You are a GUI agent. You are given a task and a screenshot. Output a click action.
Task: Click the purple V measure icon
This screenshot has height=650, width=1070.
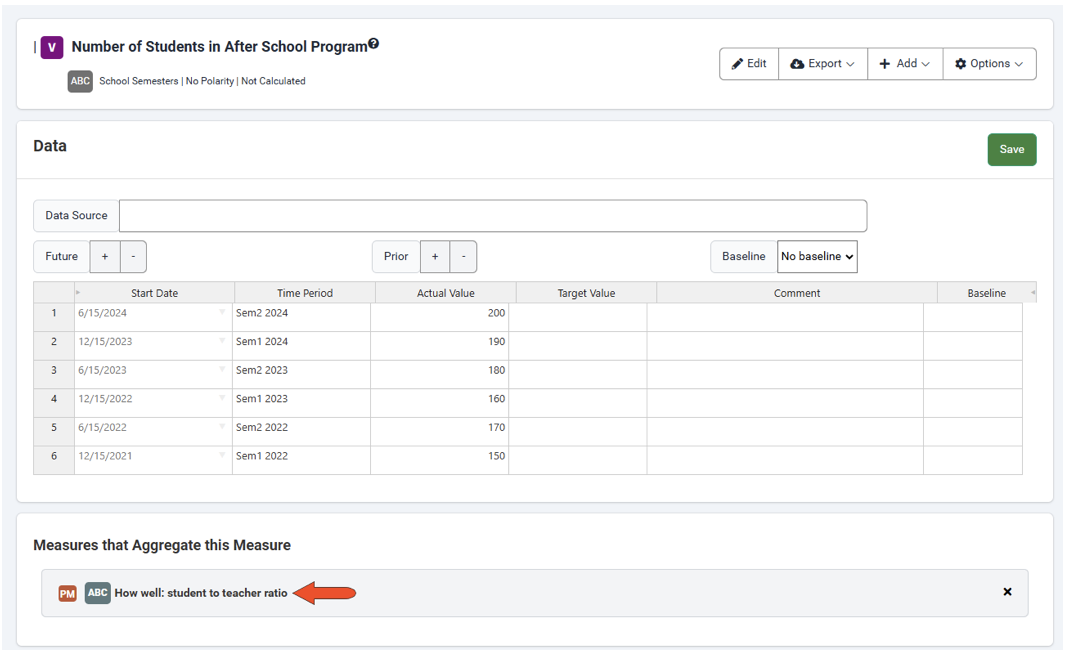[x=52, y=47]
